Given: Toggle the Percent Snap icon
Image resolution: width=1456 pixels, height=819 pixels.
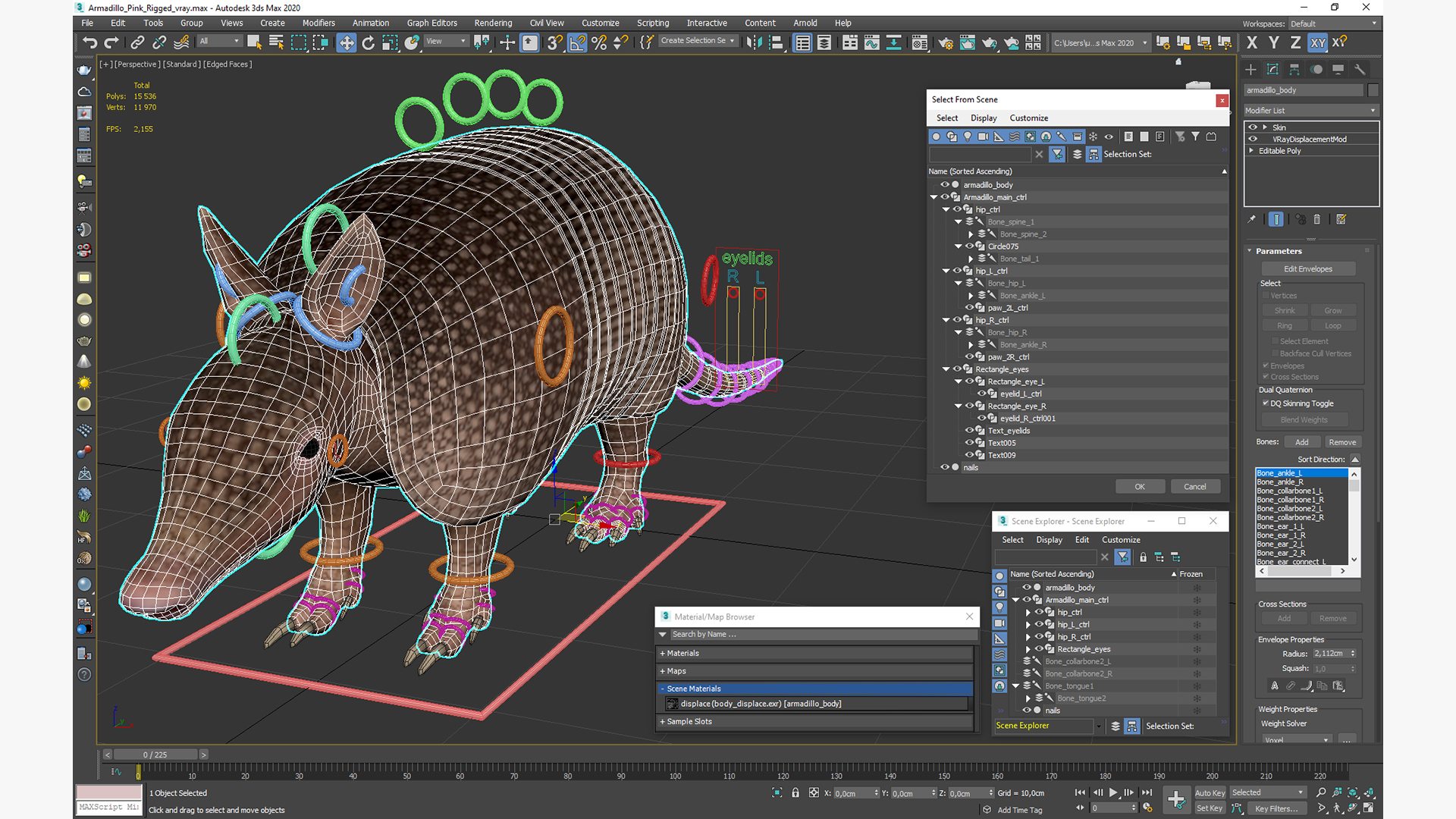Looking at the screenshot, I should coord(599,42).
